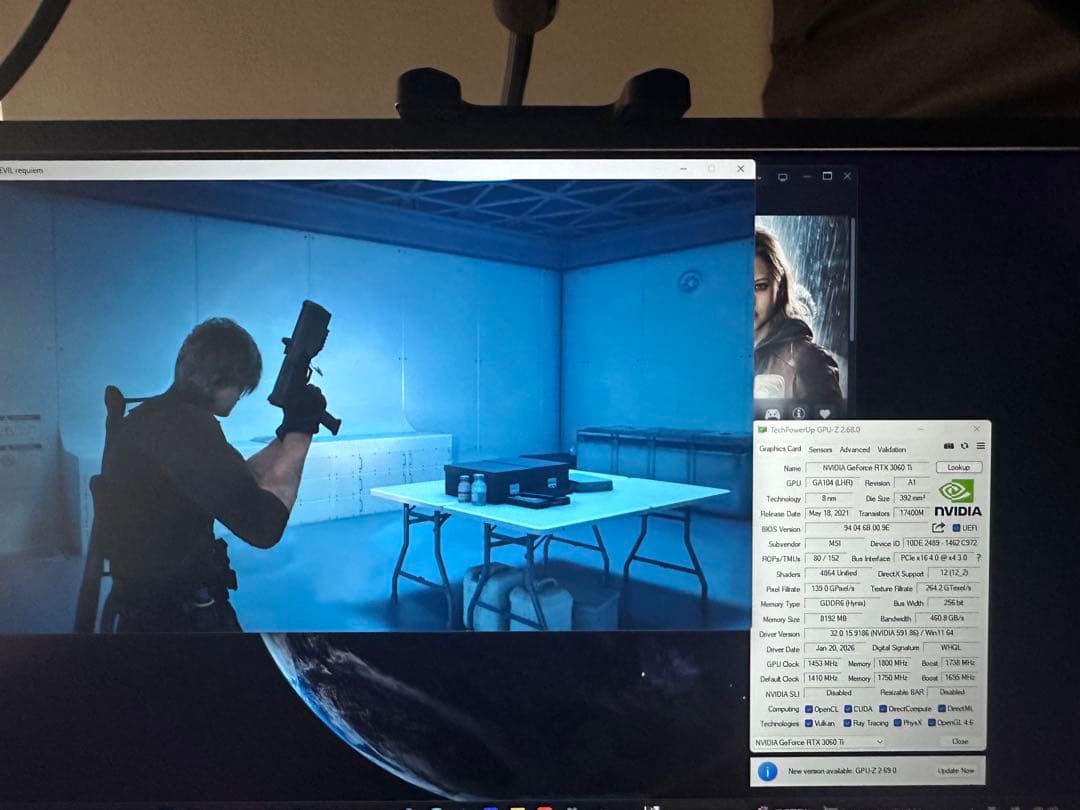Click the blue info icon in update bar

[767, 771]
